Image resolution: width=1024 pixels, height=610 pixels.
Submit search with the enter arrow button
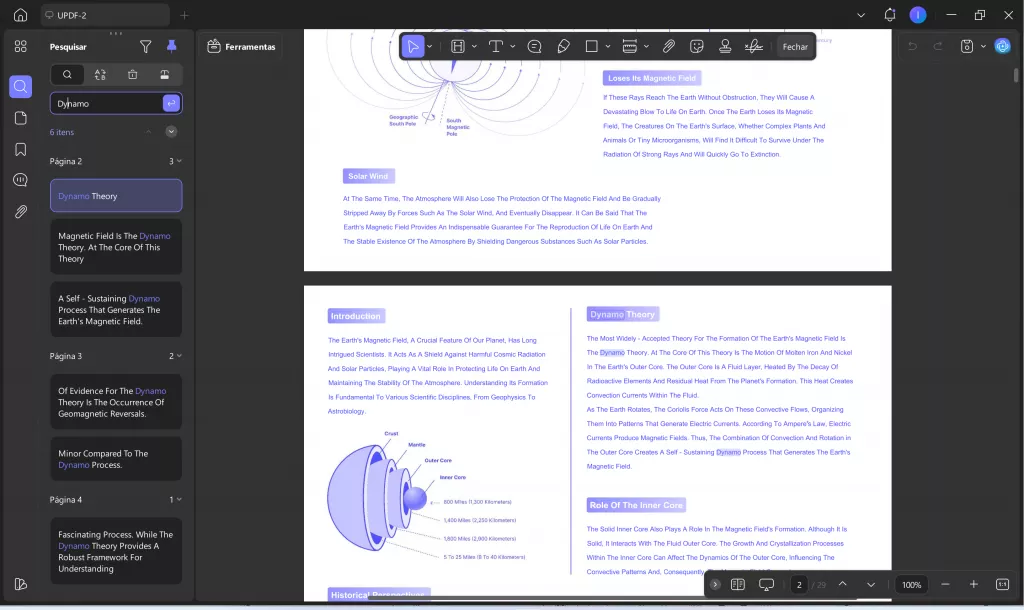click(x=171, y=103)
